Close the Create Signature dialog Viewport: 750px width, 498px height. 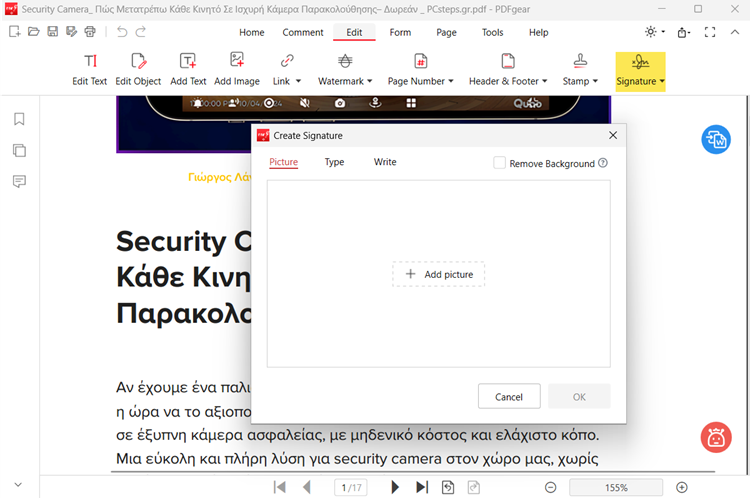click(613, 135)
